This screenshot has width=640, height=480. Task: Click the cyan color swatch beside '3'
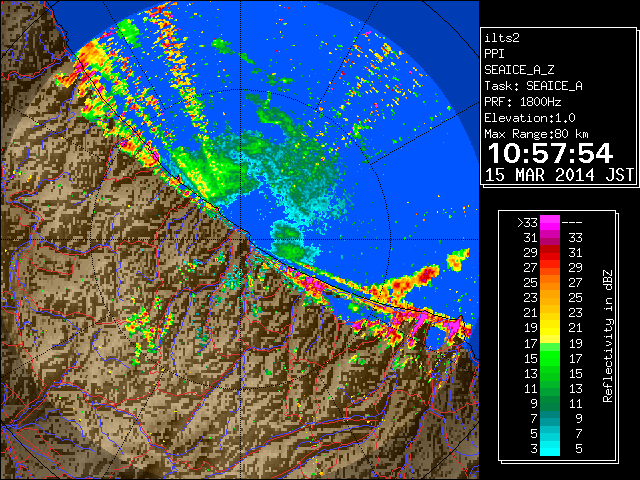[550, 448]
